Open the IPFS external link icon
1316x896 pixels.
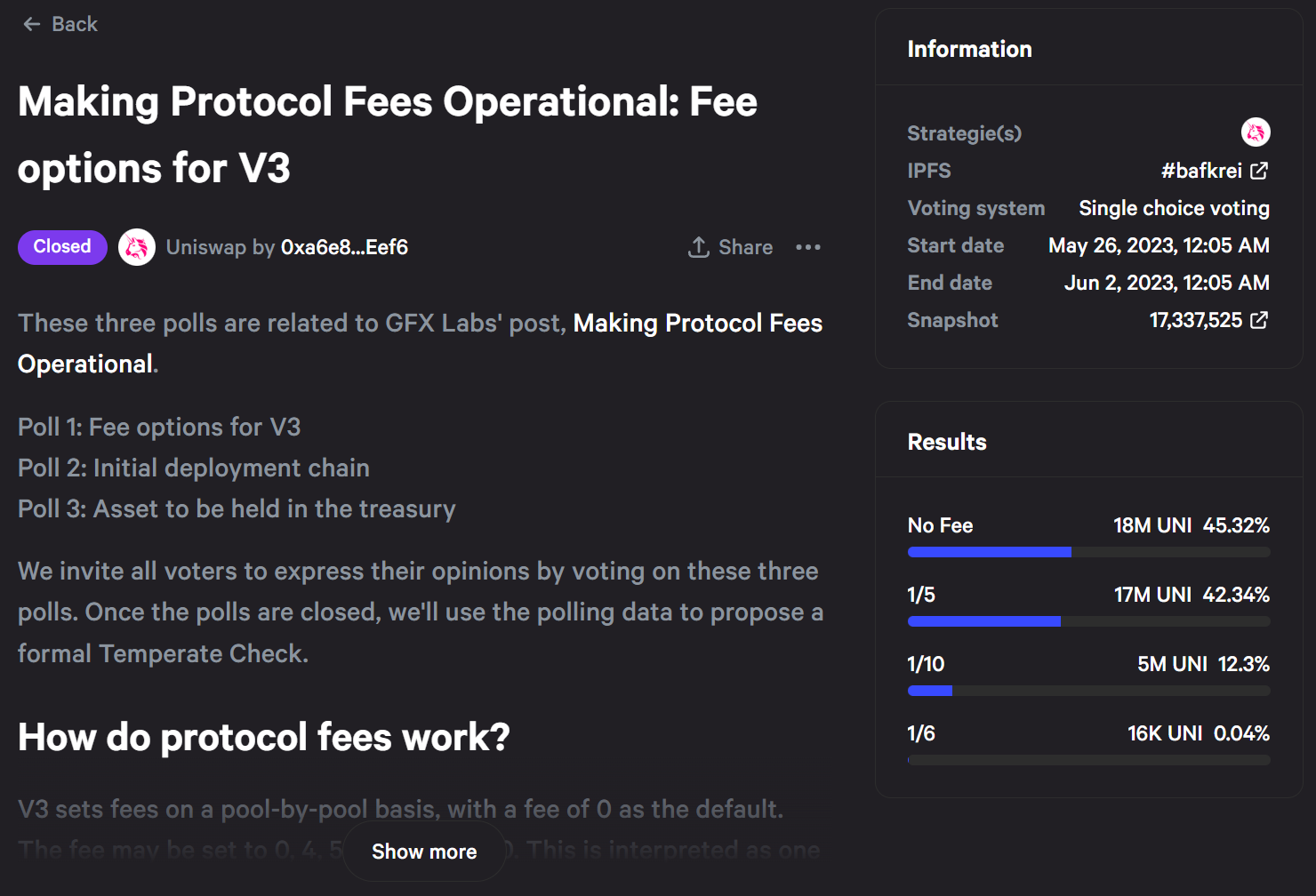(x=1259, y=171)
